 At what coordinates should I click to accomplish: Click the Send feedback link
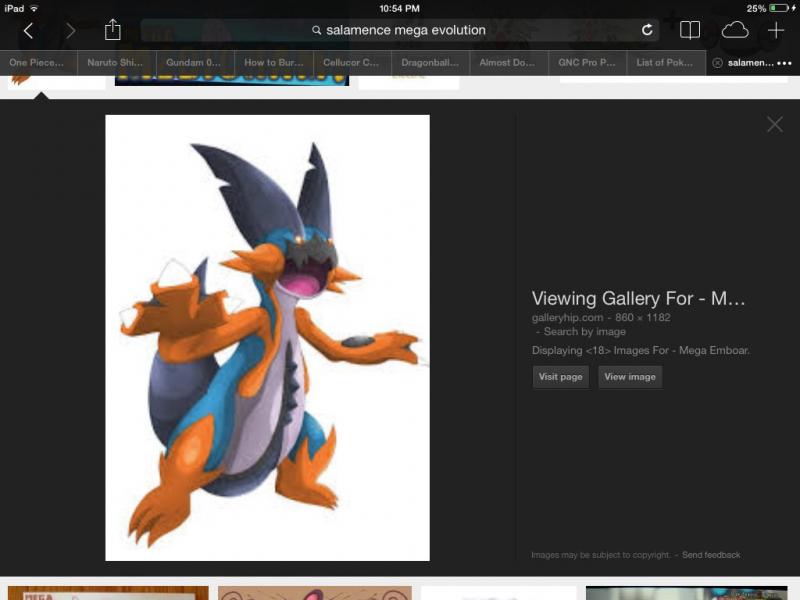[x=711, y=555]
